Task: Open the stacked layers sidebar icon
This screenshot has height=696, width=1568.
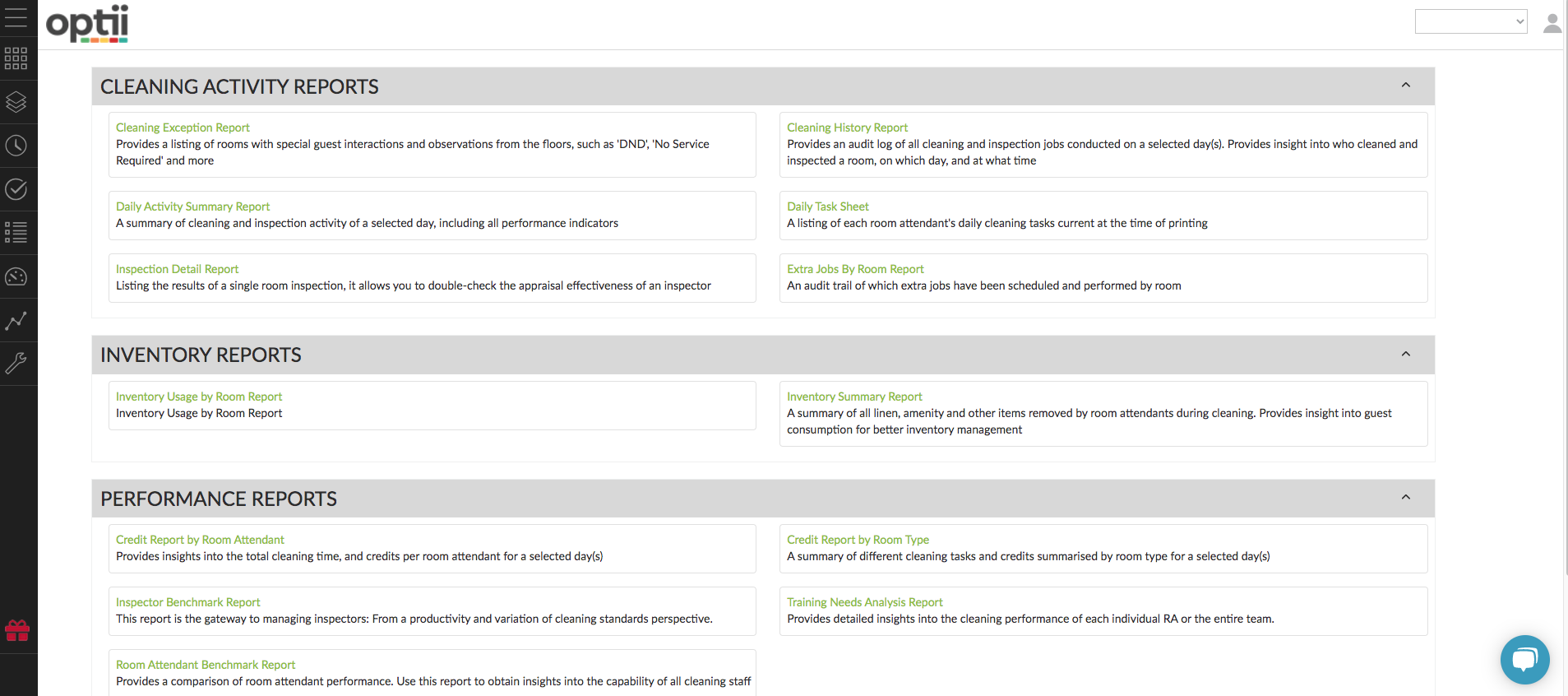Action: click(x=16, y=102)
